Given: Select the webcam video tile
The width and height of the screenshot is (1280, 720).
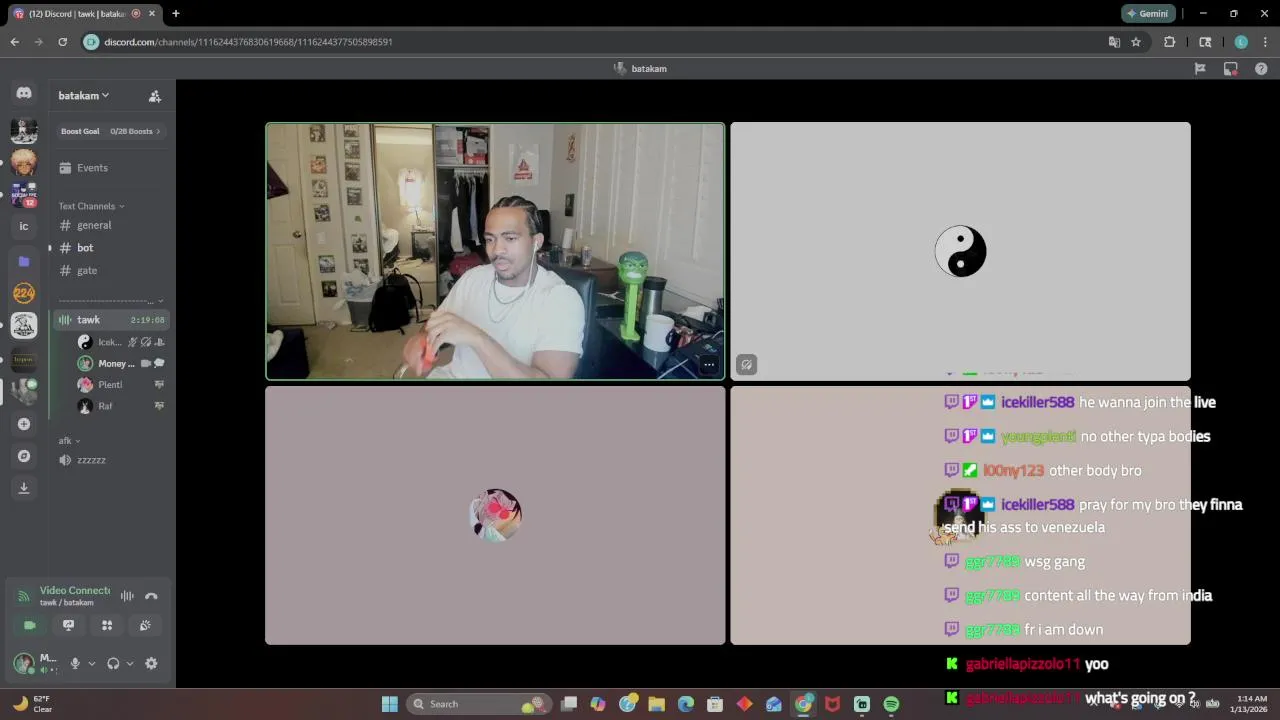Looking at the screenshot, I should tap(495, 251).
